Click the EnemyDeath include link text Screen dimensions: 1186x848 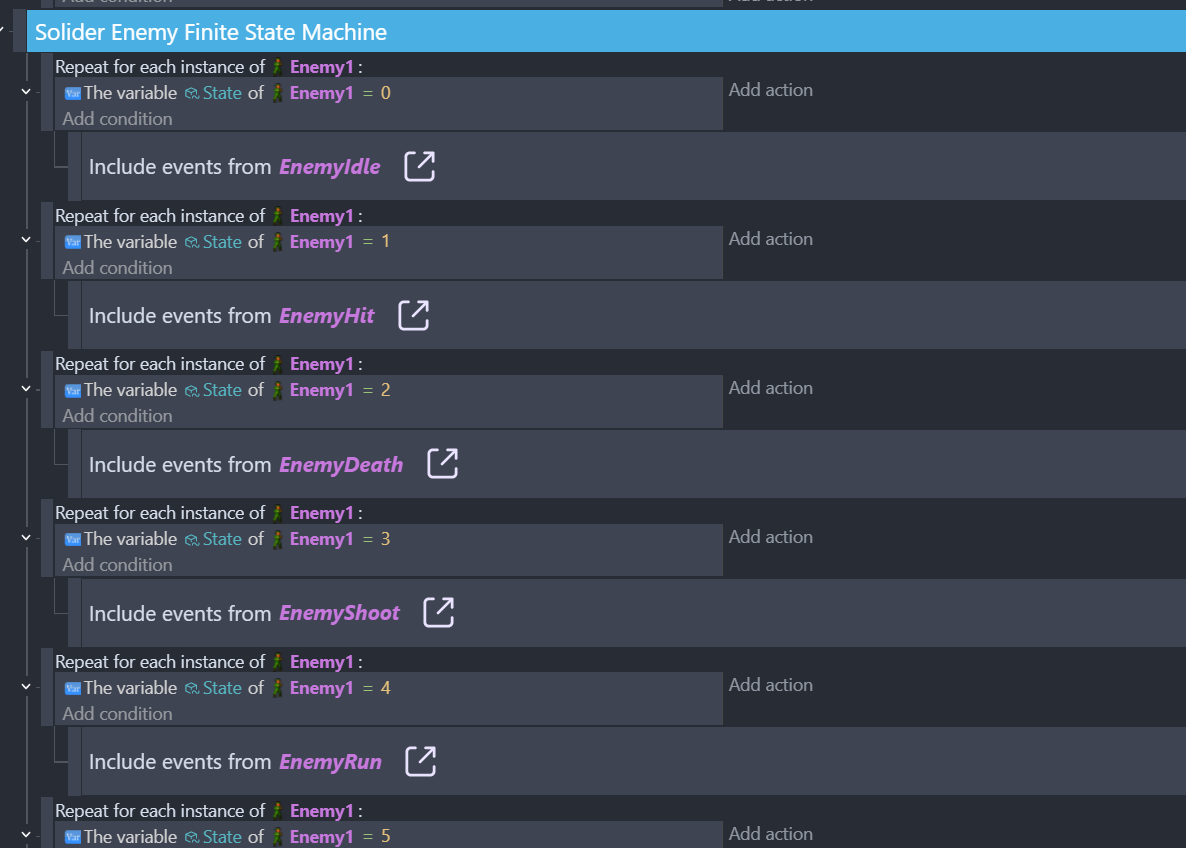[x=341, y=465]
